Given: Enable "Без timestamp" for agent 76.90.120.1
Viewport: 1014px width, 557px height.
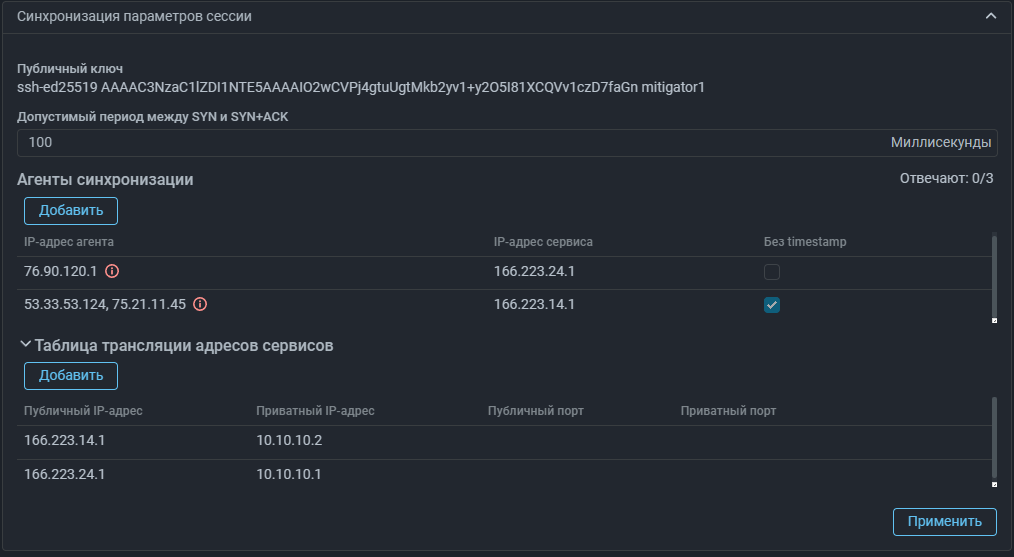Looking at the screenshot, I should tap(772, 272).
